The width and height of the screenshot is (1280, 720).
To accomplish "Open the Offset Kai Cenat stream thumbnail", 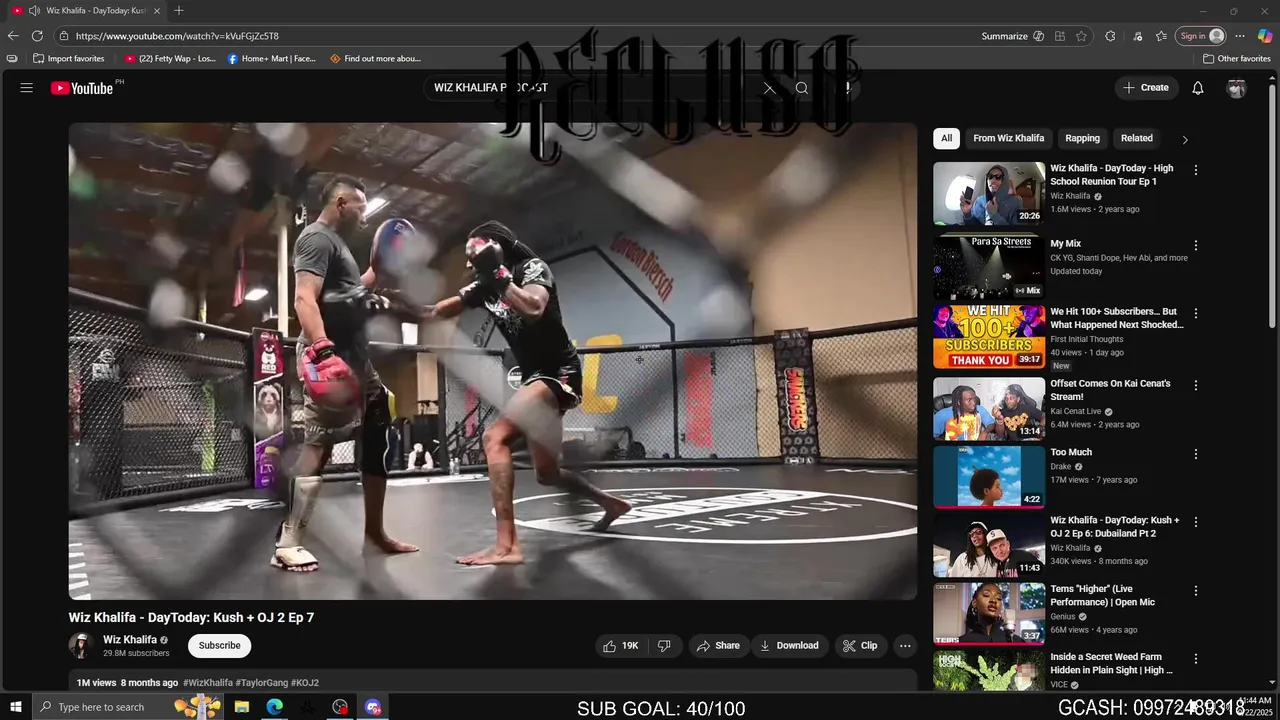I will point(989,408).
